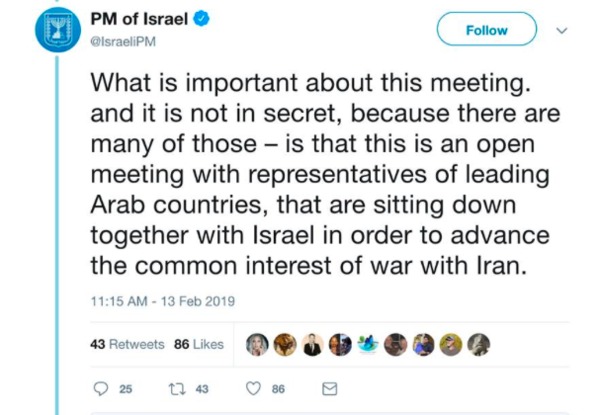The image size is (600, 415).
Task: Click the first liker avatar in the row
Action: tap(258, 343)
